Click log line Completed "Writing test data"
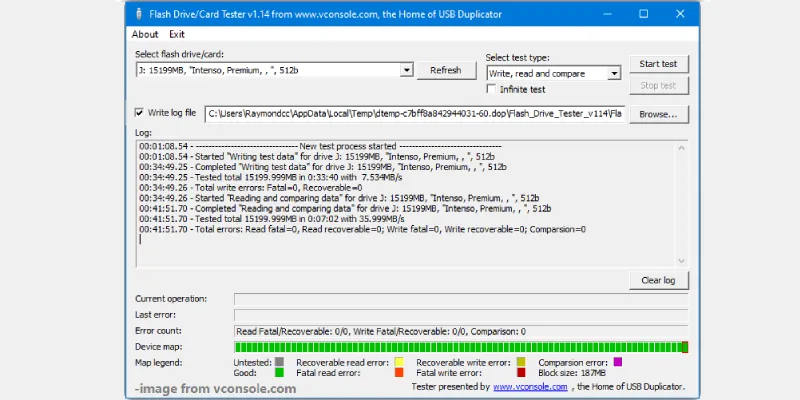 point(323,167)
